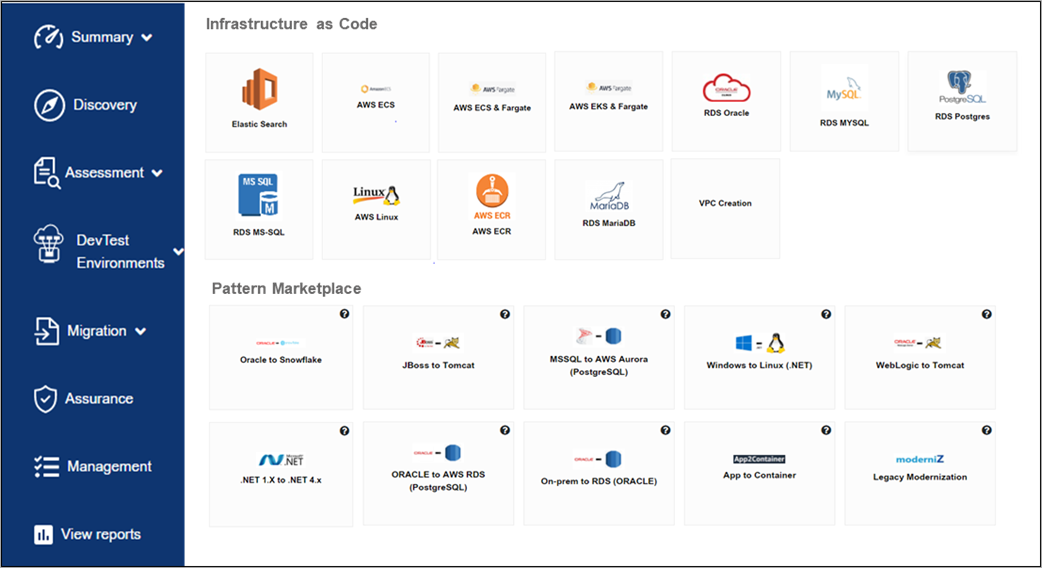
Task: Open the Discovery sidebar item
Action: 85,105
